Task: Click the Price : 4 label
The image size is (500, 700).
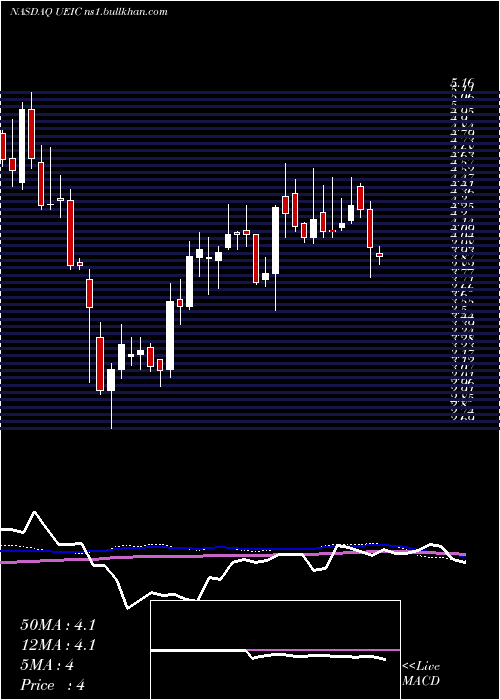Action: [52, 685]
